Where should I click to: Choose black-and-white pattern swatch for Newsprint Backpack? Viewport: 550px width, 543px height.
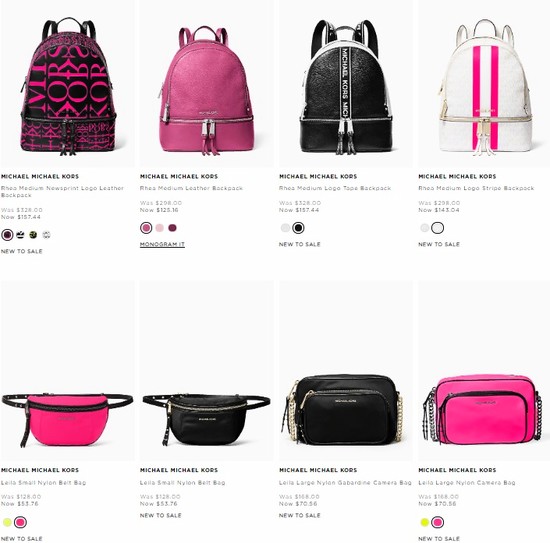20,235
